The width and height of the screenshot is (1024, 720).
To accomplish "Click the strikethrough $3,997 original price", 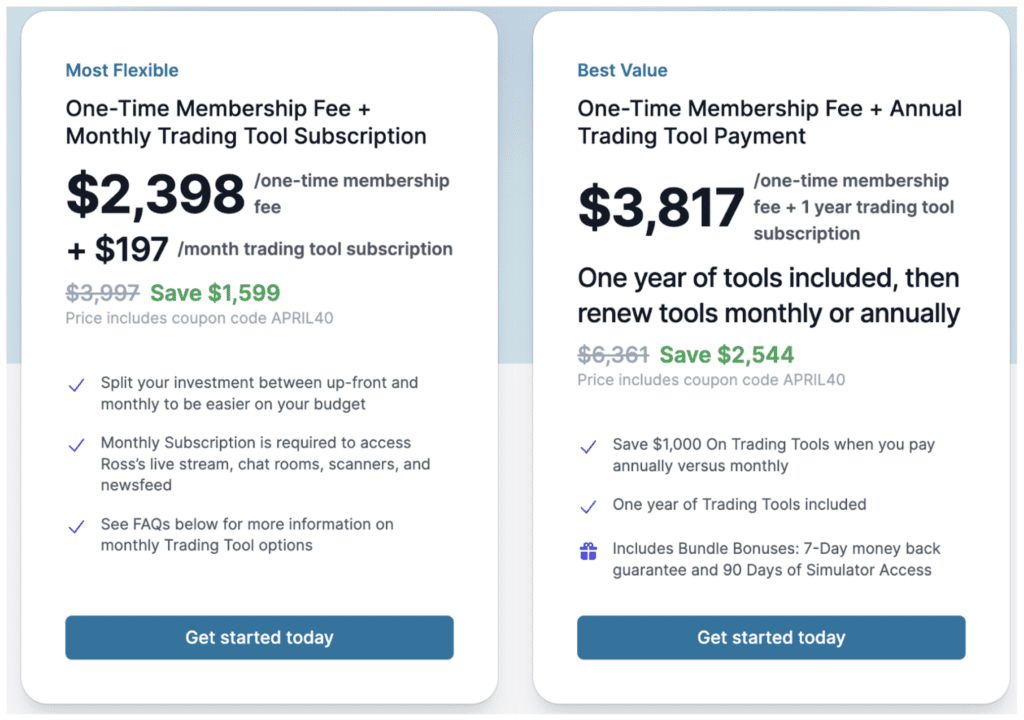I will (101, 291).
